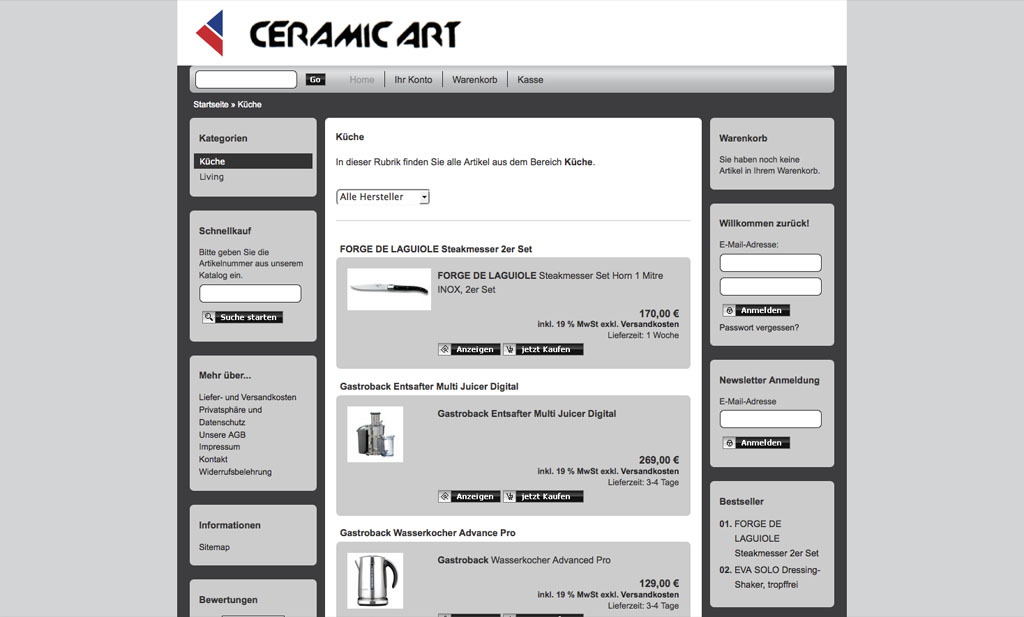
Task: Click lock icon on login Anmelden button
Action: pos(729,311)
